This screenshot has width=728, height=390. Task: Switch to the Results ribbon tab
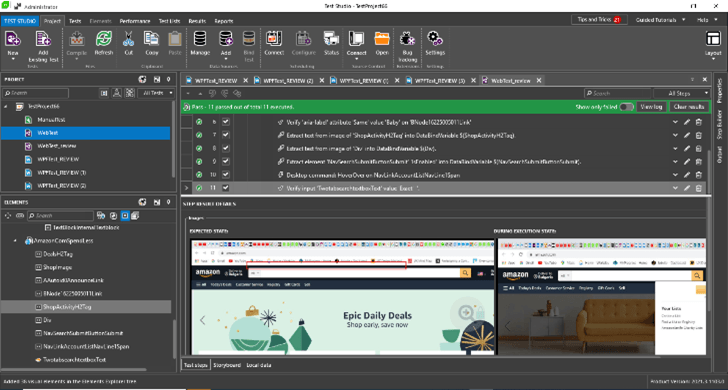(x=197, y=21)
